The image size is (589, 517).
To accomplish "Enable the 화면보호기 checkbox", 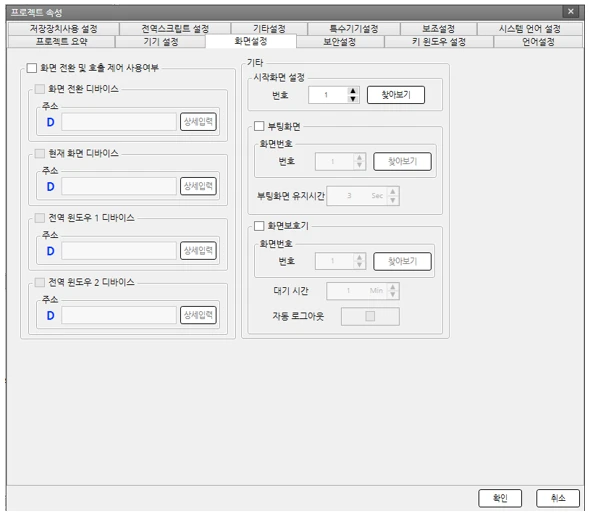I will (259, 226).
